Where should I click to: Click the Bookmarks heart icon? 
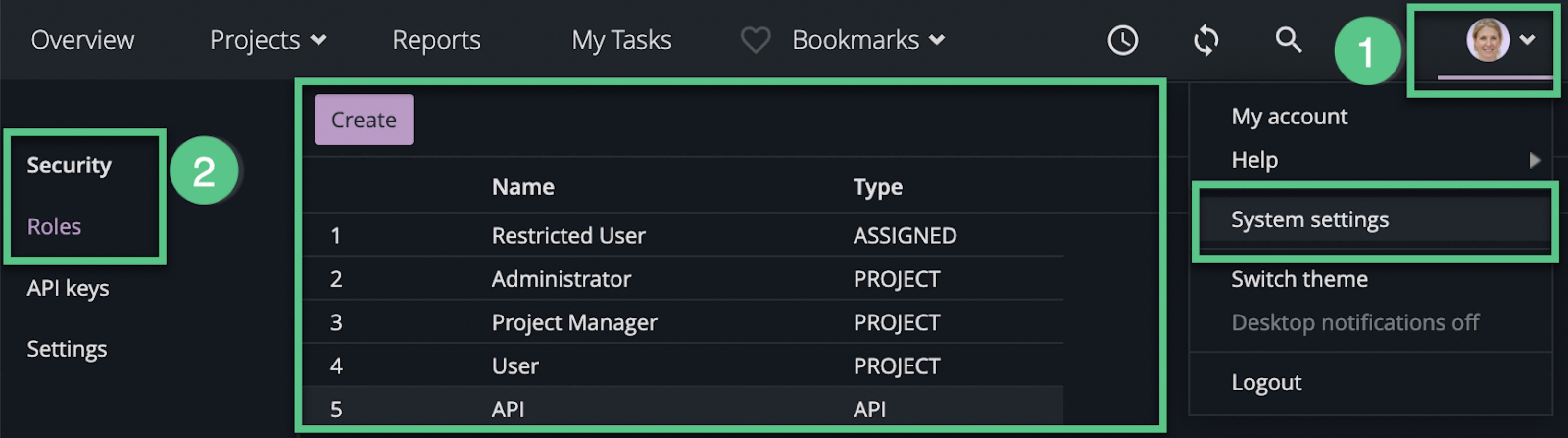756,41
